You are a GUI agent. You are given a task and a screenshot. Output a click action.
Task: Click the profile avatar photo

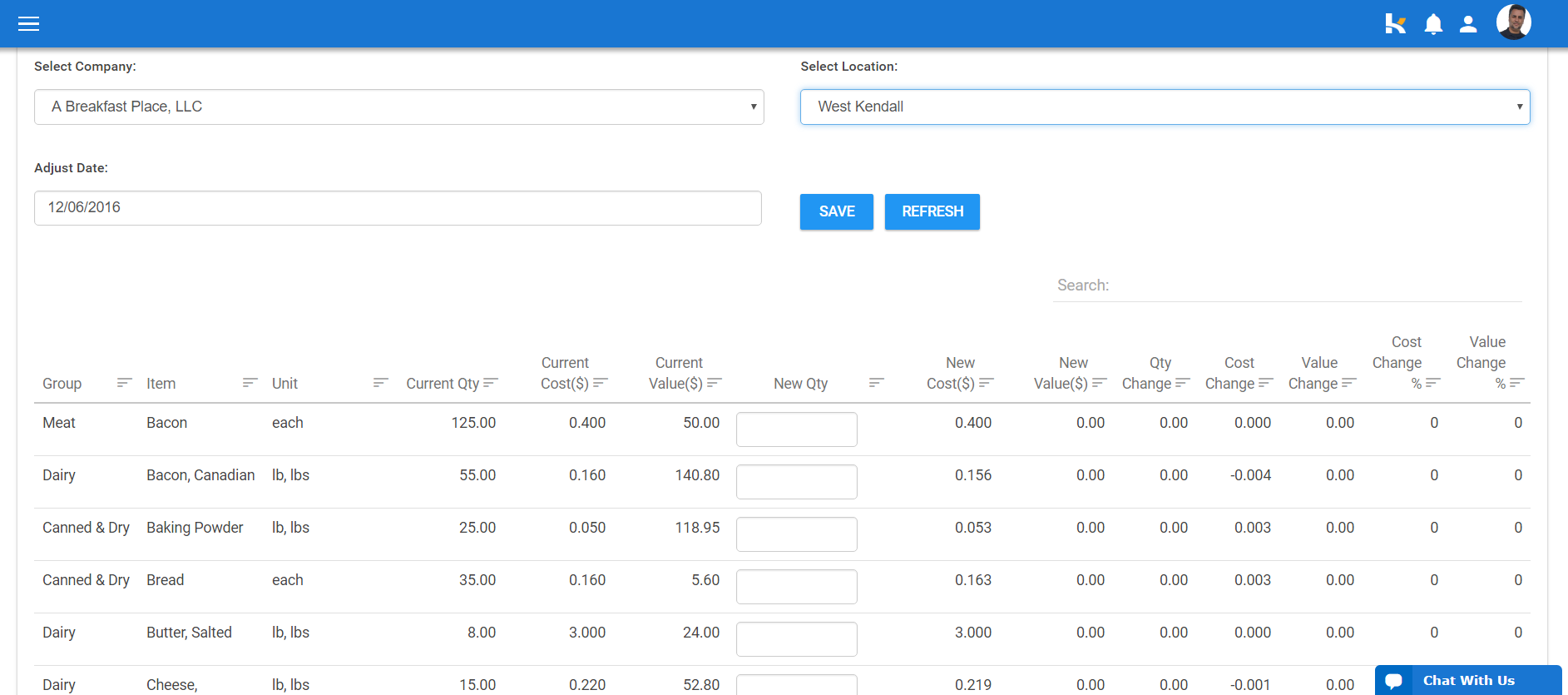point(1514,22)
